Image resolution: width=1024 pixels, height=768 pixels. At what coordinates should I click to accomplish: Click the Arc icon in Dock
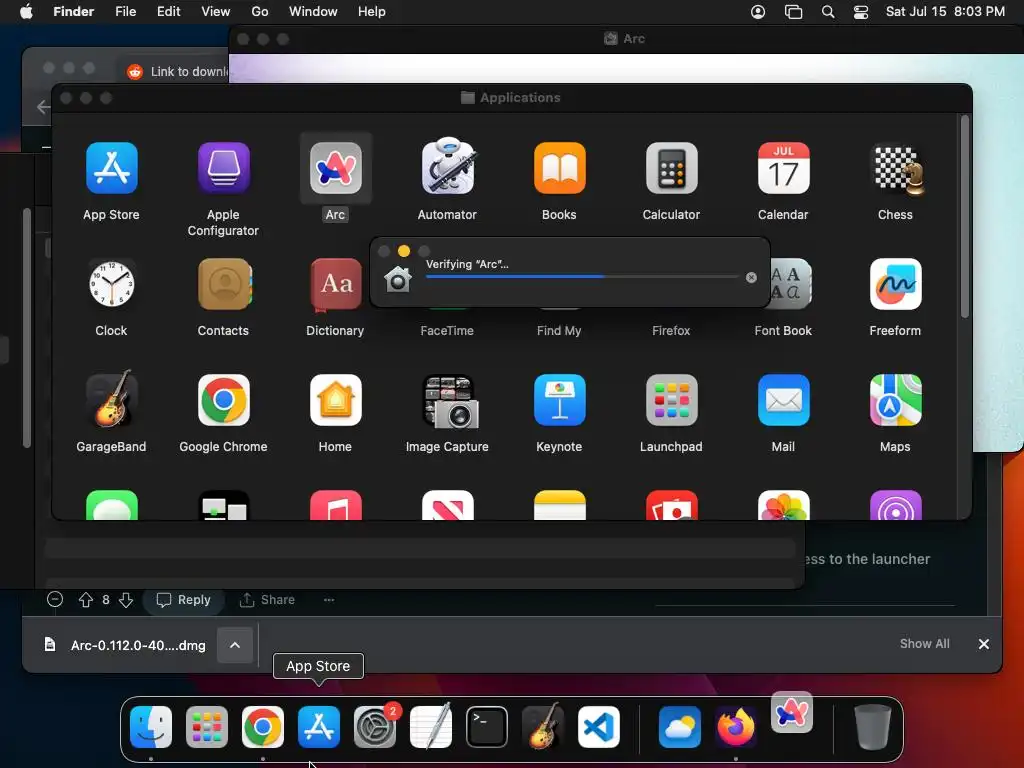792,712
